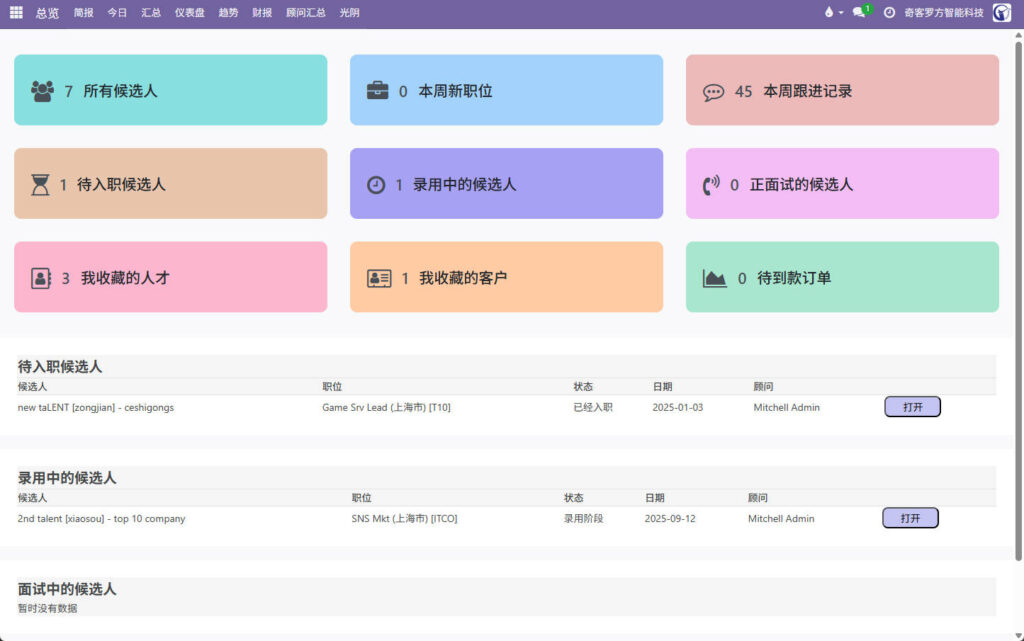Click 打开 button for 2nd talent candidate
The image size is (1024, 641).
coord(909,517)
